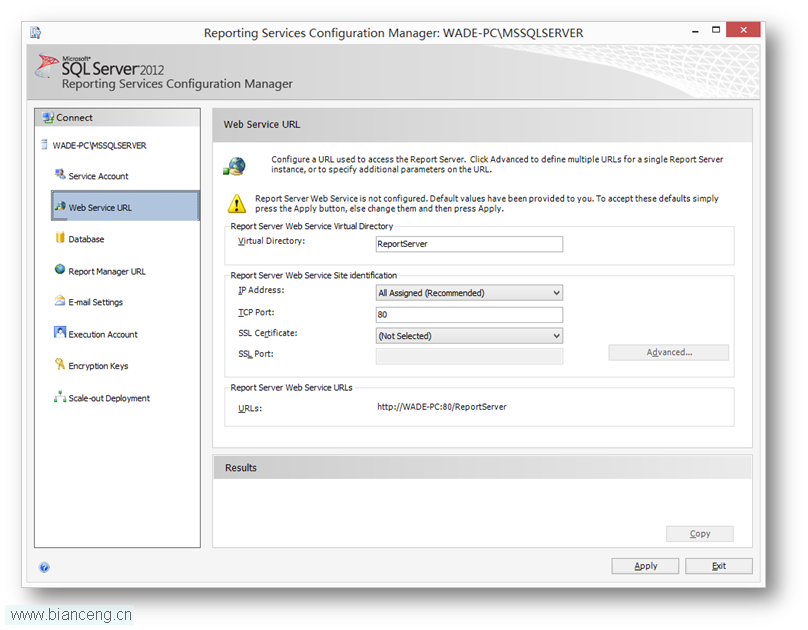Minimize the Configuration Manager window

coord(695,30)
